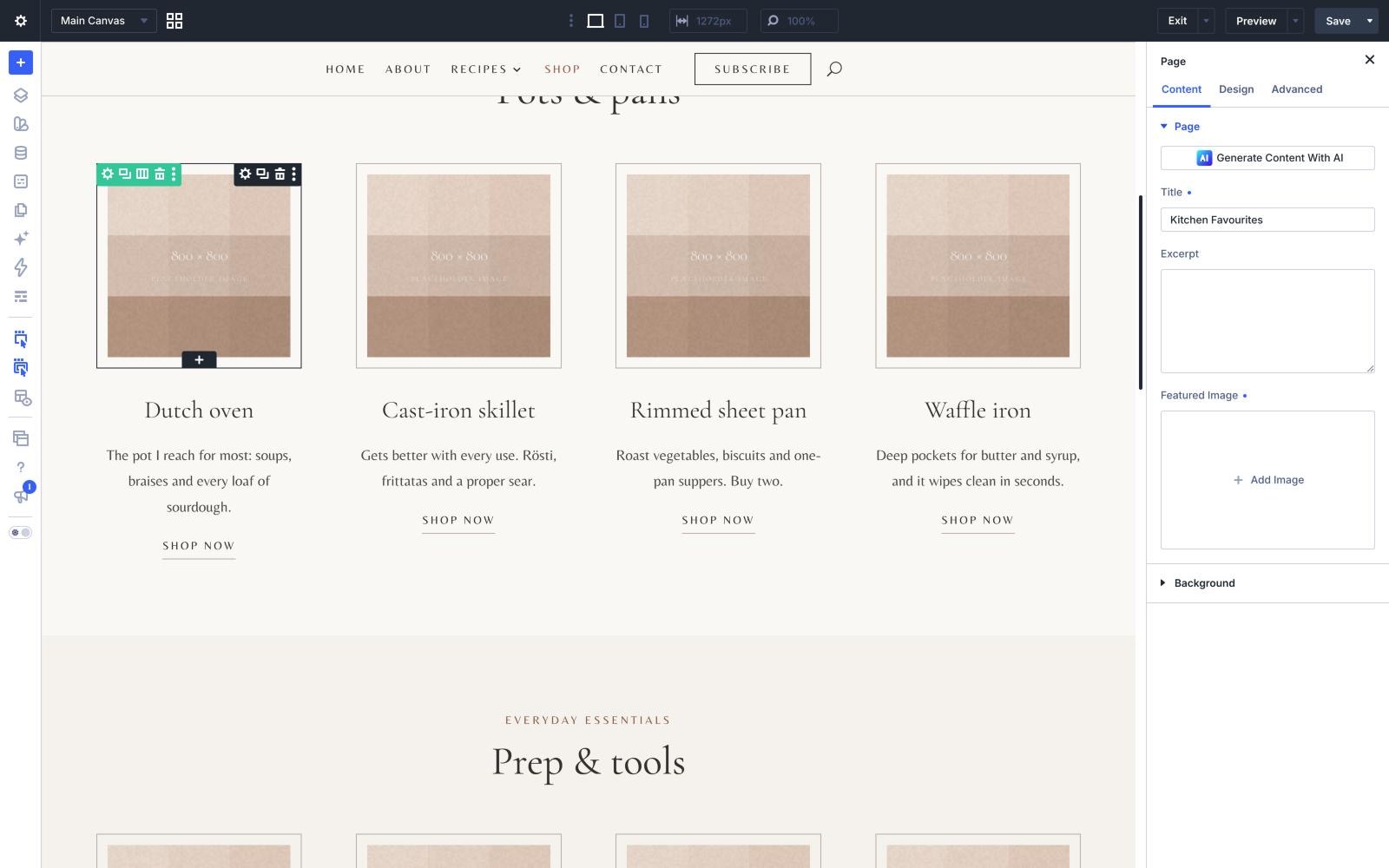Click the zoom 100% field

pos(800,21)
